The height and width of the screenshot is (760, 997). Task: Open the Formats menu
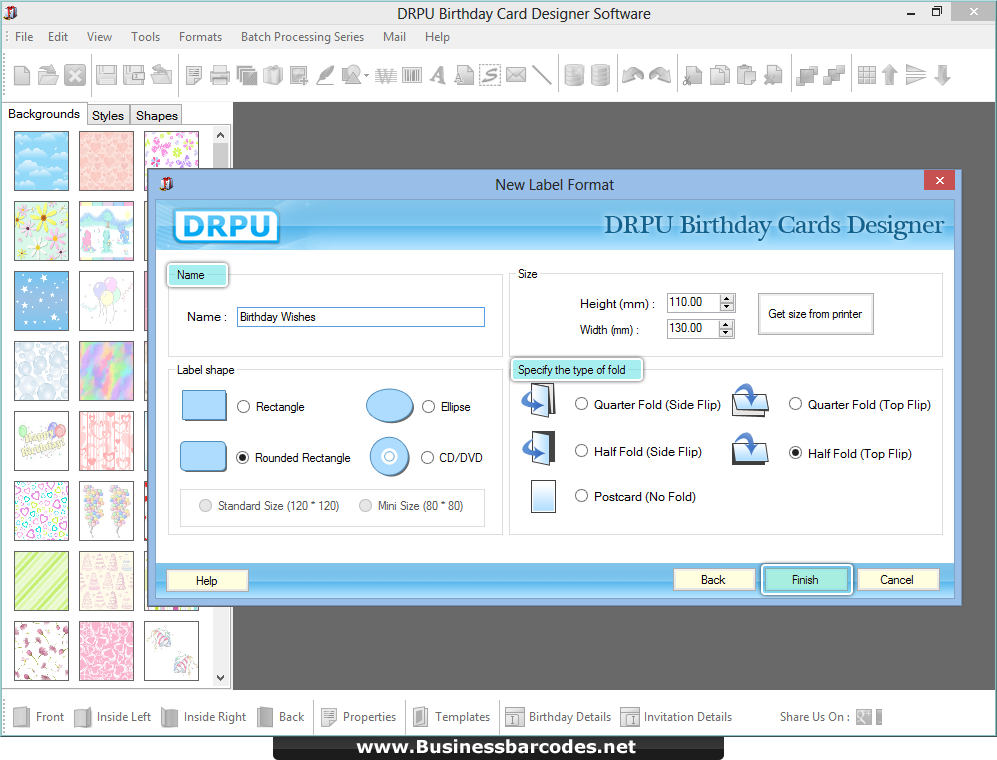(200, 37)
